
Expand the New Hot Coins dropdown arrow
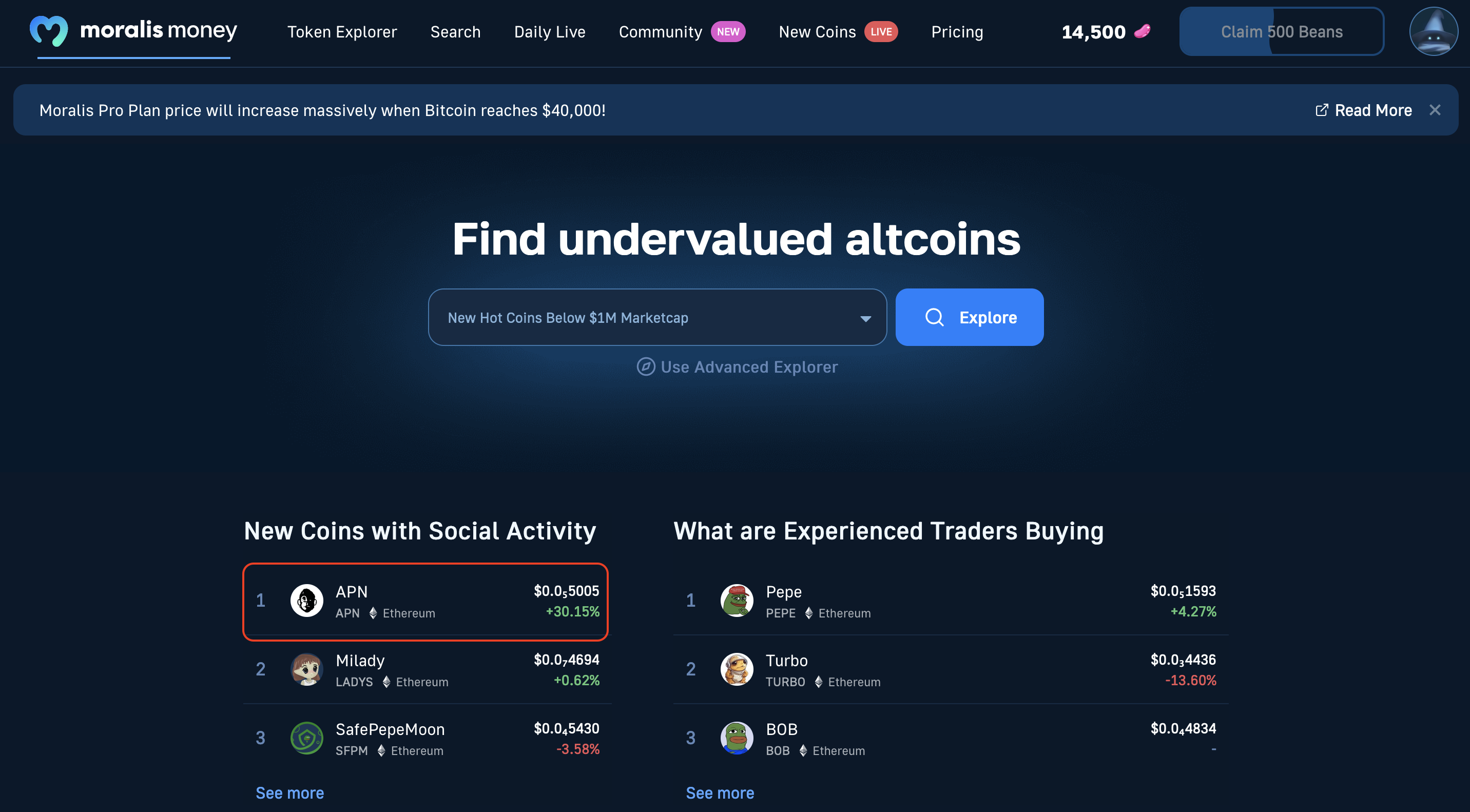[865, 318]
